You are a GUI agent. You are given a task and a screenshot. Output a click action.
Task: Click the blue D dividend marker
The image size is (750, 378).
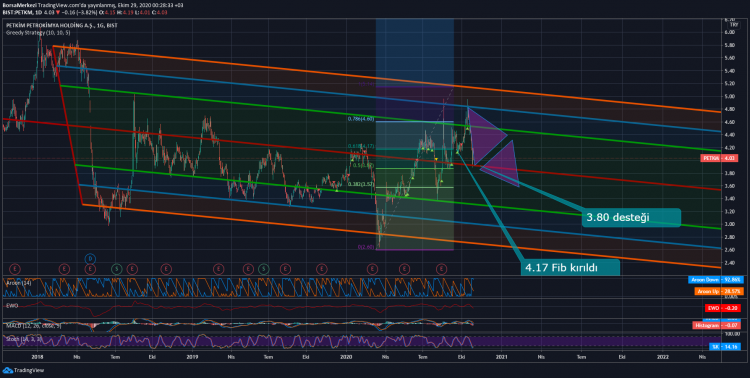[x=90, y=259]
